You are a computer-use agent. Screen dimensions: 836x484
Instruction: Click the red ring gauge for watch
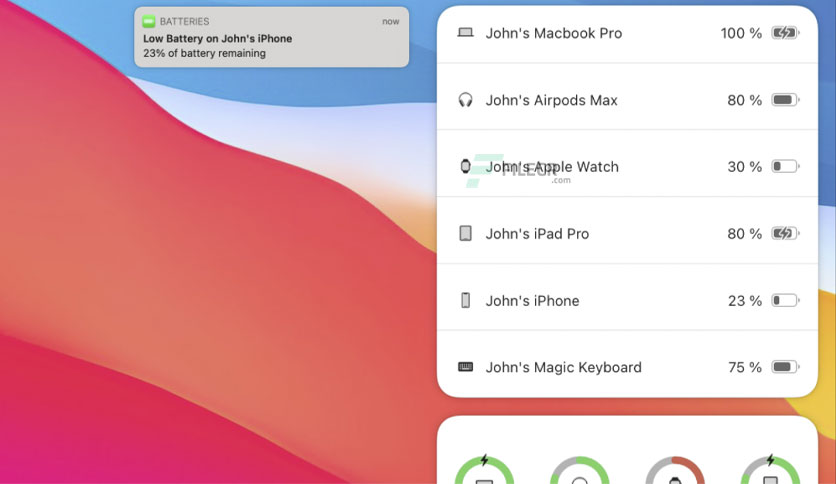[x=675, y=470]
